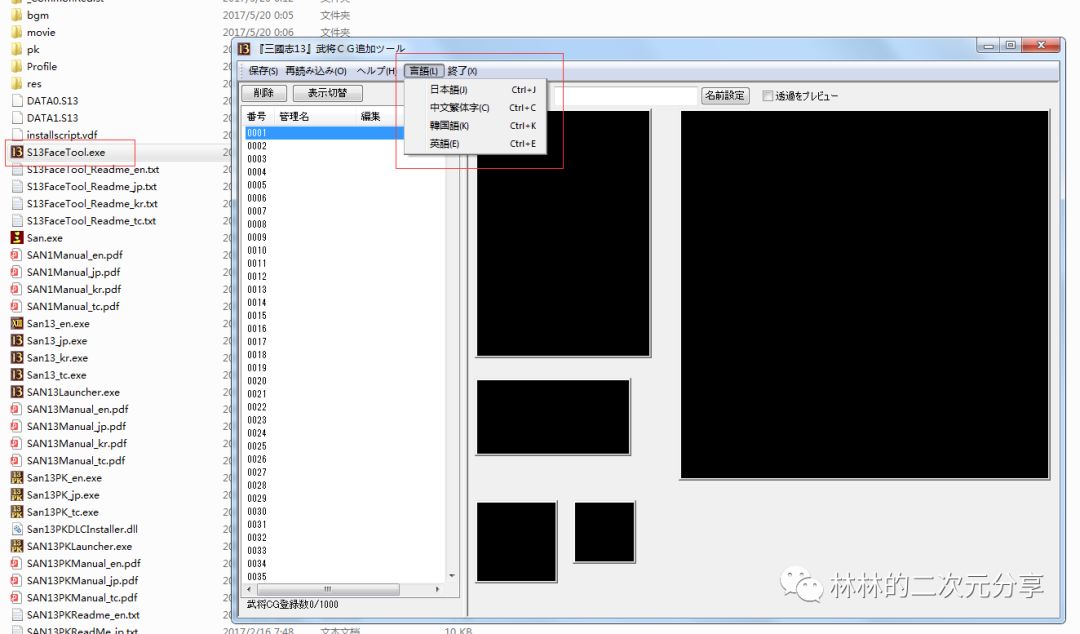Click the SAN13Launcher.exe icon
The width and height of the screenshot is (1080, 634).
pos(17,392)
